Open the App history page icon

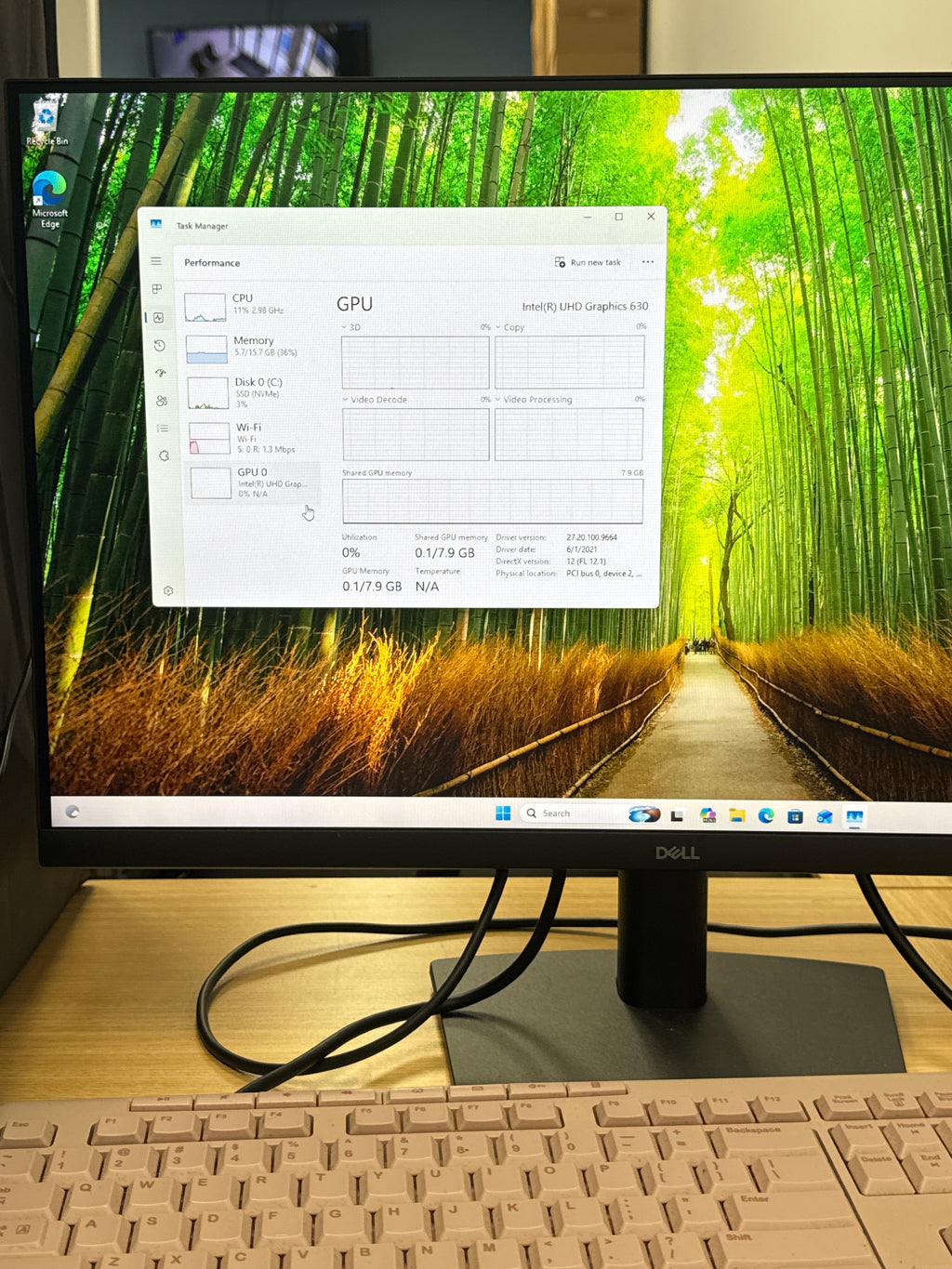(x=159, y=345)
